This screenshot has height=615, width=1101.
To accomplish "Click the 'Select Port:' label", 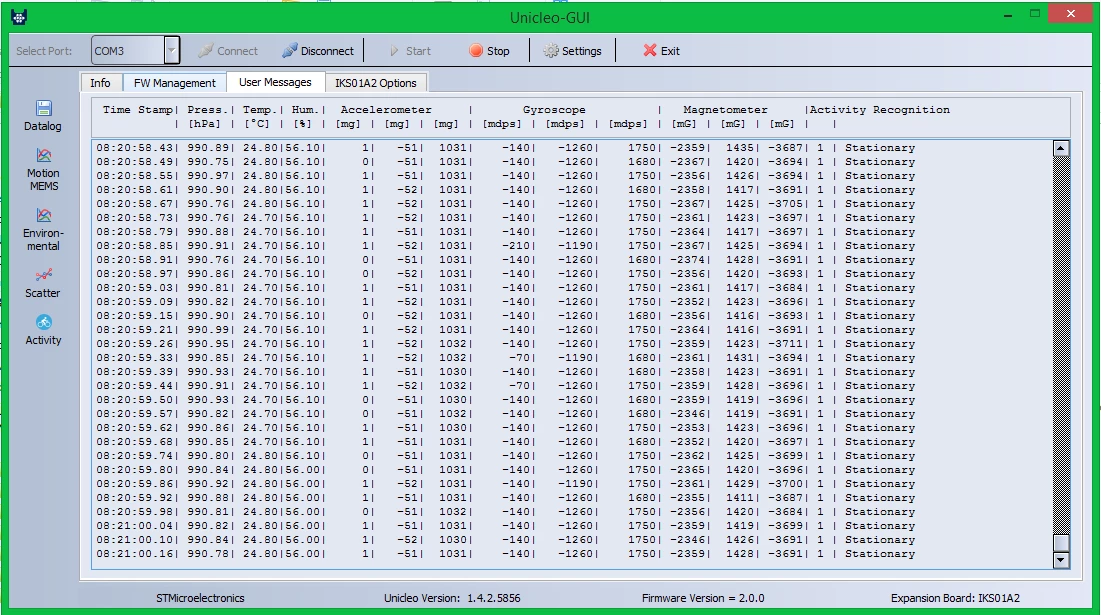I will pos(44,51).
